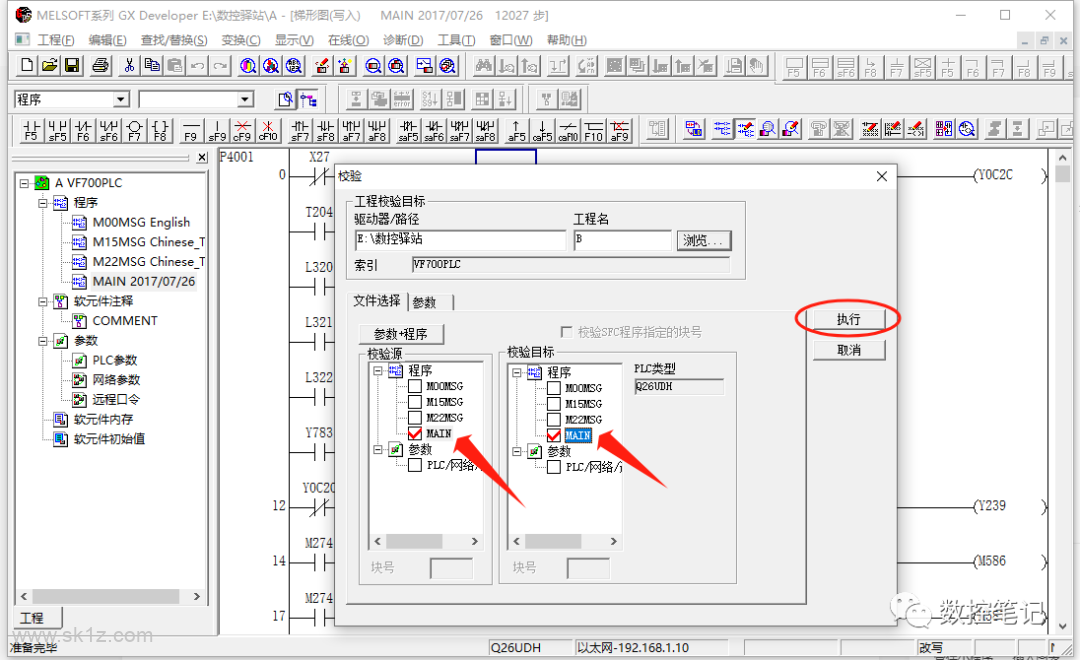
Task: Click the 参数+程序 button
Action: click(401, 334)
